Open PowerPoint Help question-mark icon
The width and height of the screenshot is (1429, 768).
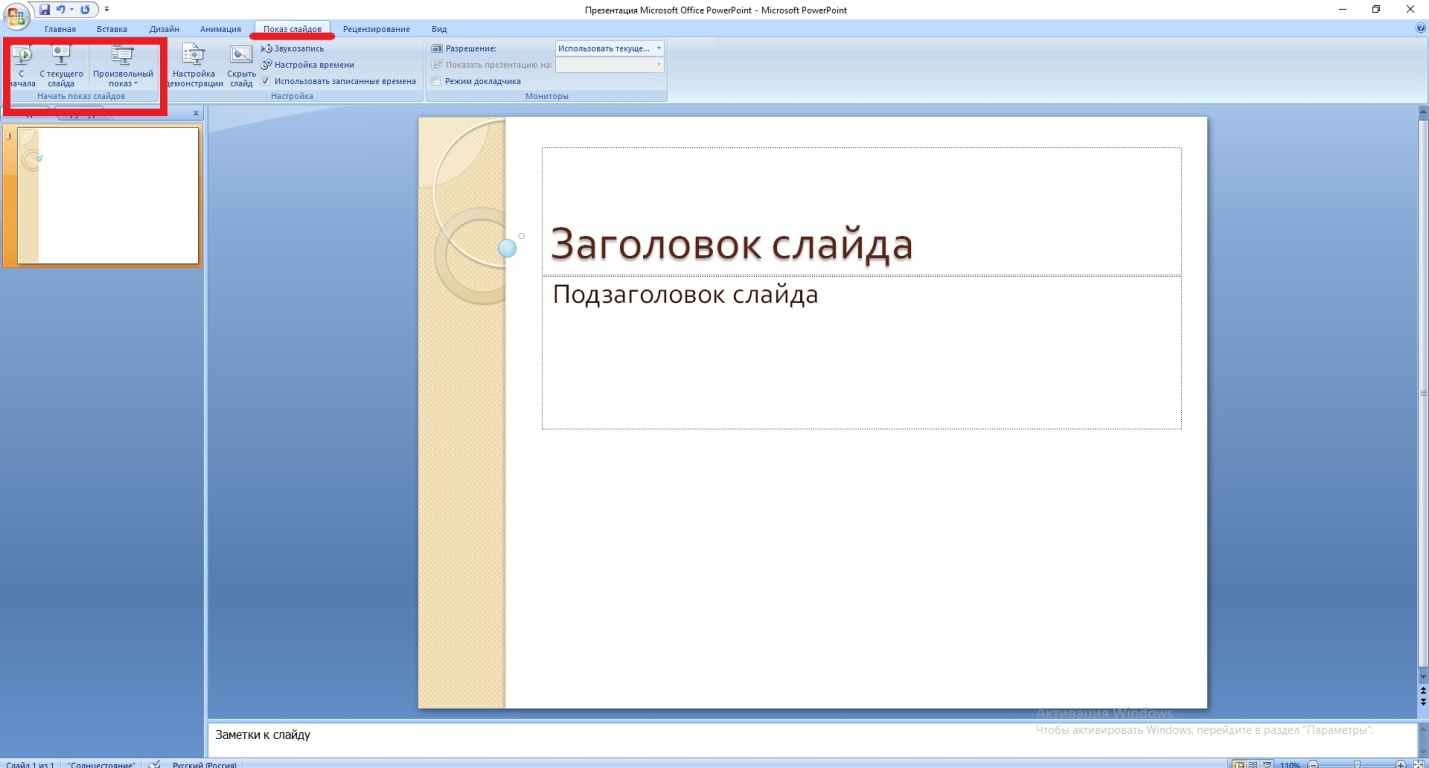(x=1422, y=29)
